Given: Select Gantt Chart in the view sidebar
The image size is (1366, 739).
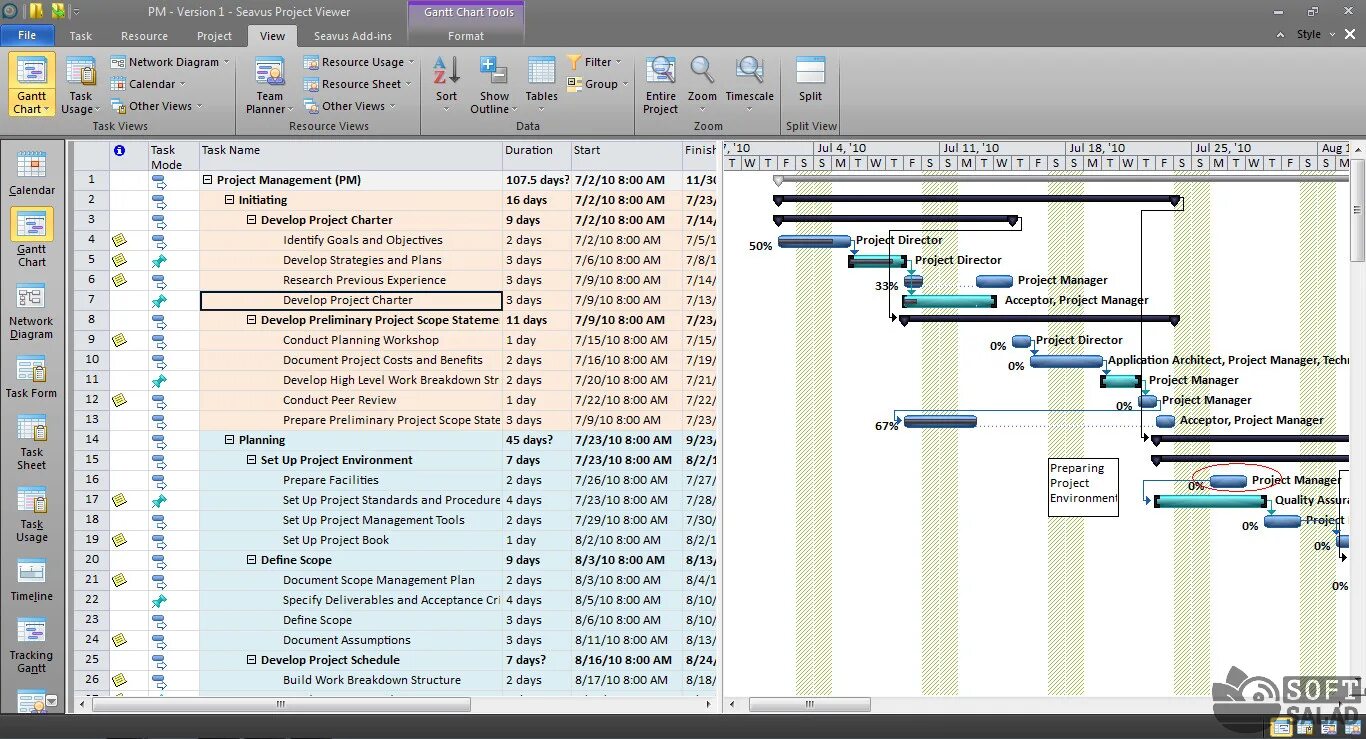Looking at the screenshot, I should 32,239.
